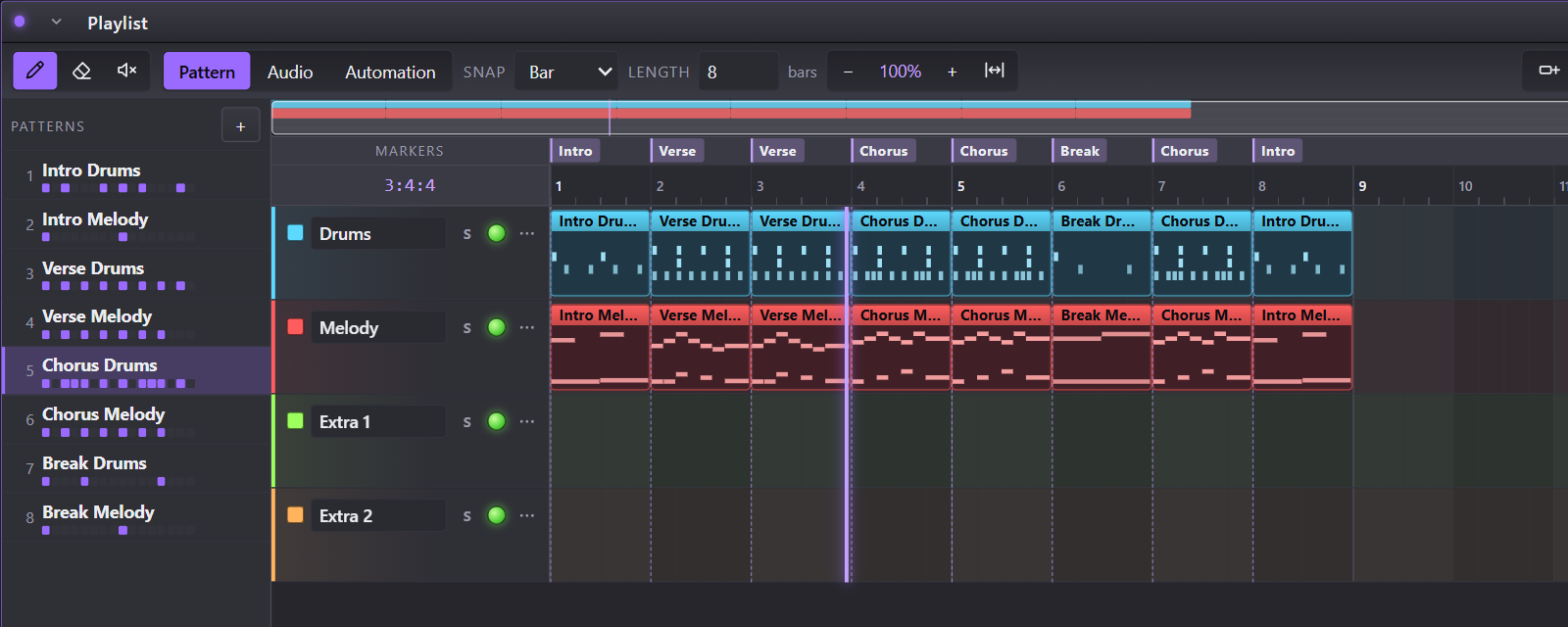The image size is (1568, 627).
Task: Click the Drums track blue color swatch
Action: pos(295,233)
